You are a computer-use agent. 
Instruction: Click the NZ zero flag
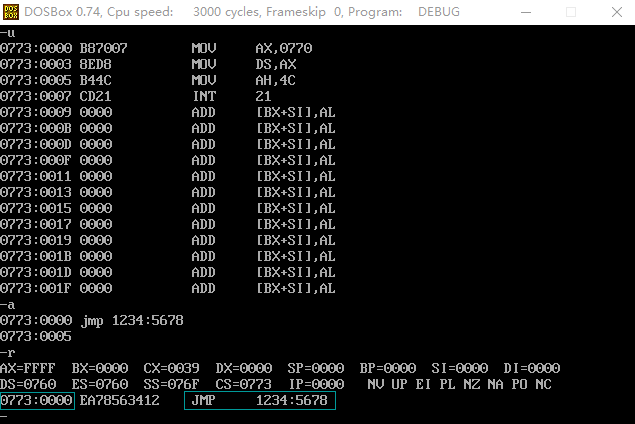pos(471,384)
